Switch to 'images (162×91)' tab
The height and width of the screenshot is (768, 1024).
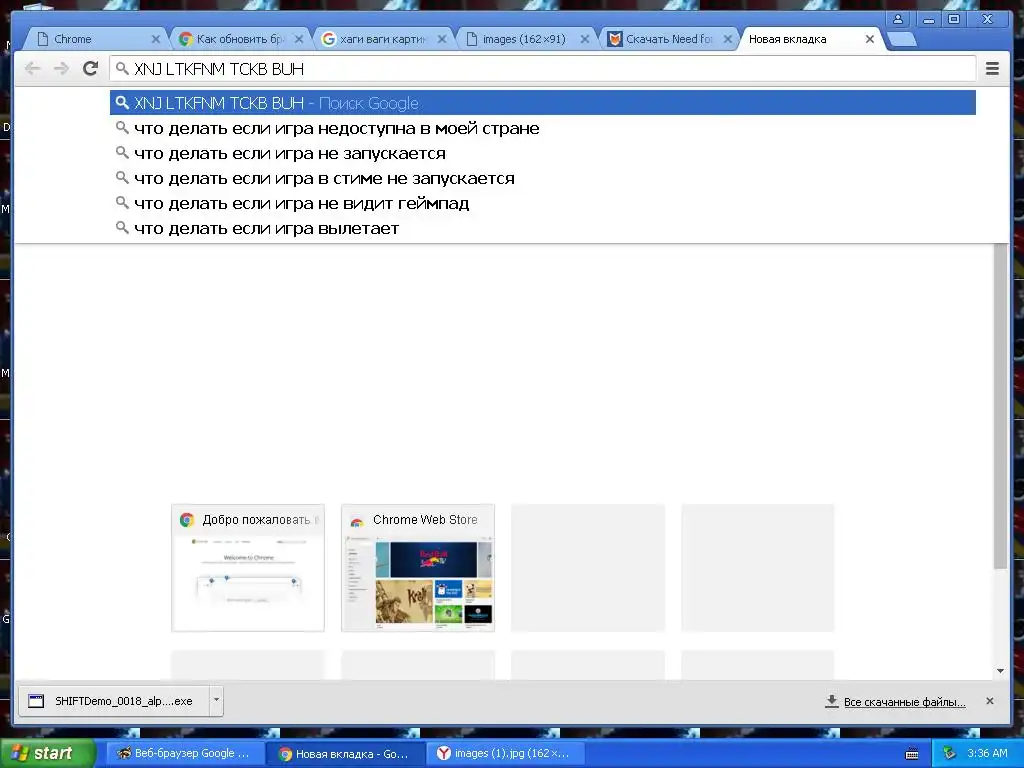click(526, 39)
